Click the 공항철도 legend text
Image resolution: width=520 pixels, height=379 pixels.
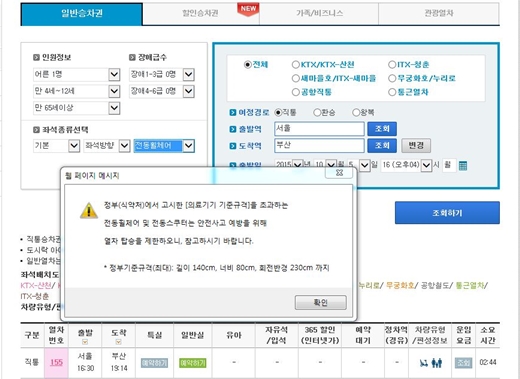coord(435,285)
